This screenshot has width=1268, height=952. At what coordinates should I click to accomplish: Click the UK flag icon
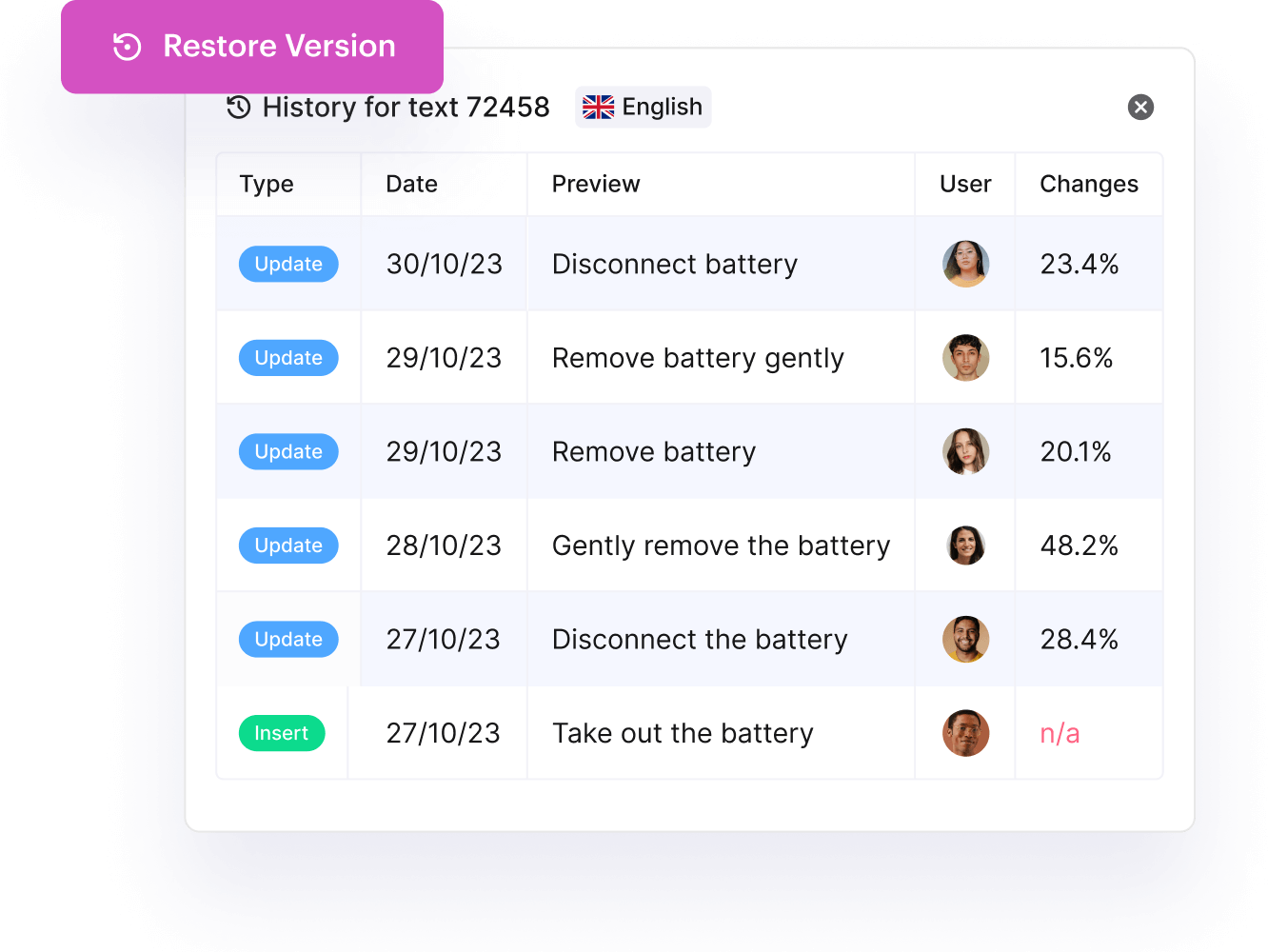coord(598,107)
